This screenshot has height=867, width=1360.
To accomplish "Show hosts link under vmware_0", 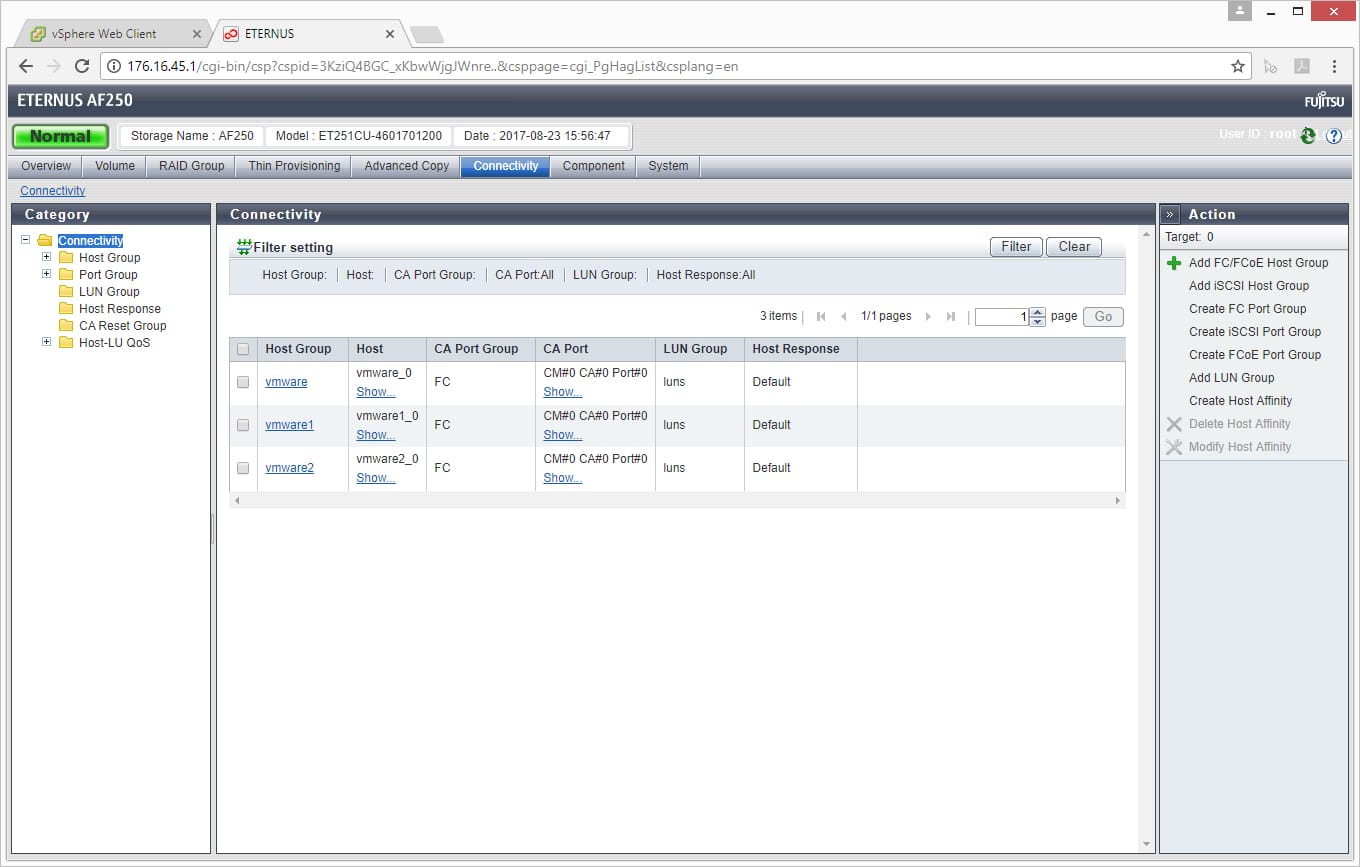I will click(x=376, y=392).
